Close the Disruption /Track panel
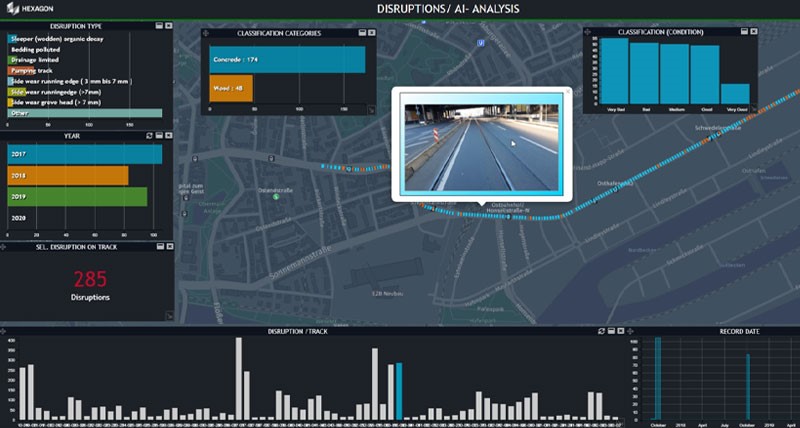 [x=620, y=331]
